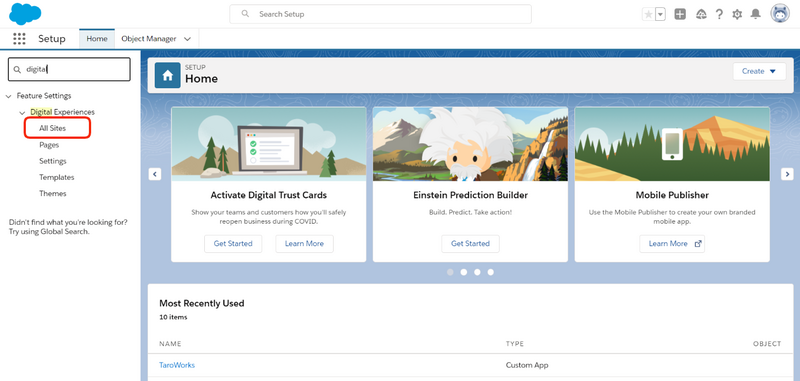
Task: Click the Search Setup field
Action: pos(380,14)
